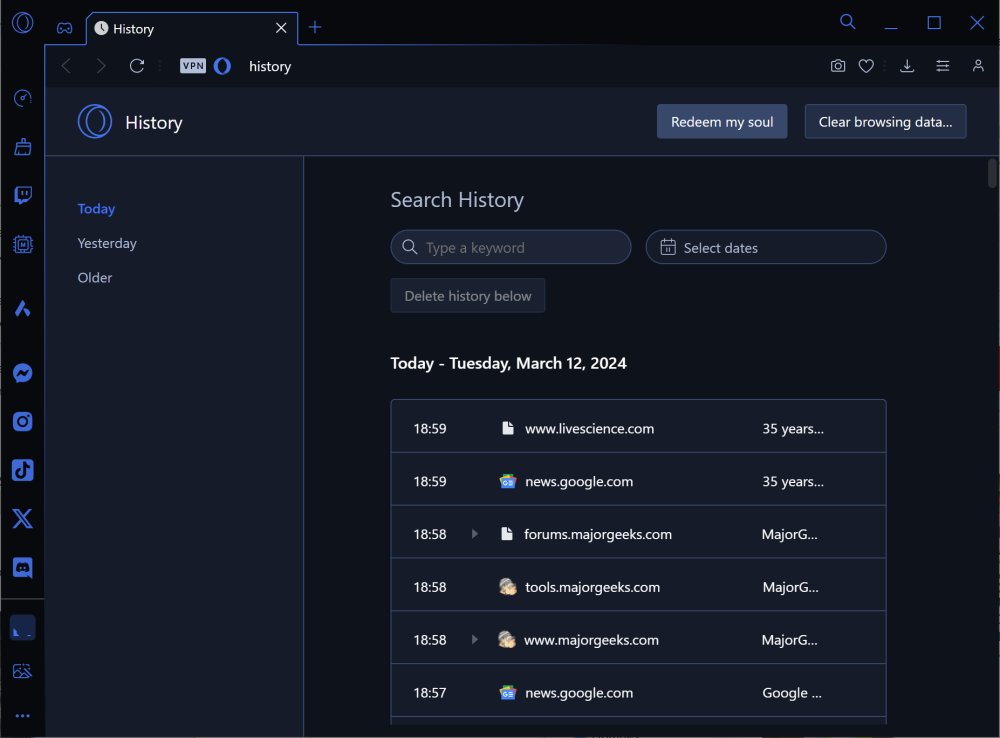Open GX Control speedometer sidebar icon

22,98
